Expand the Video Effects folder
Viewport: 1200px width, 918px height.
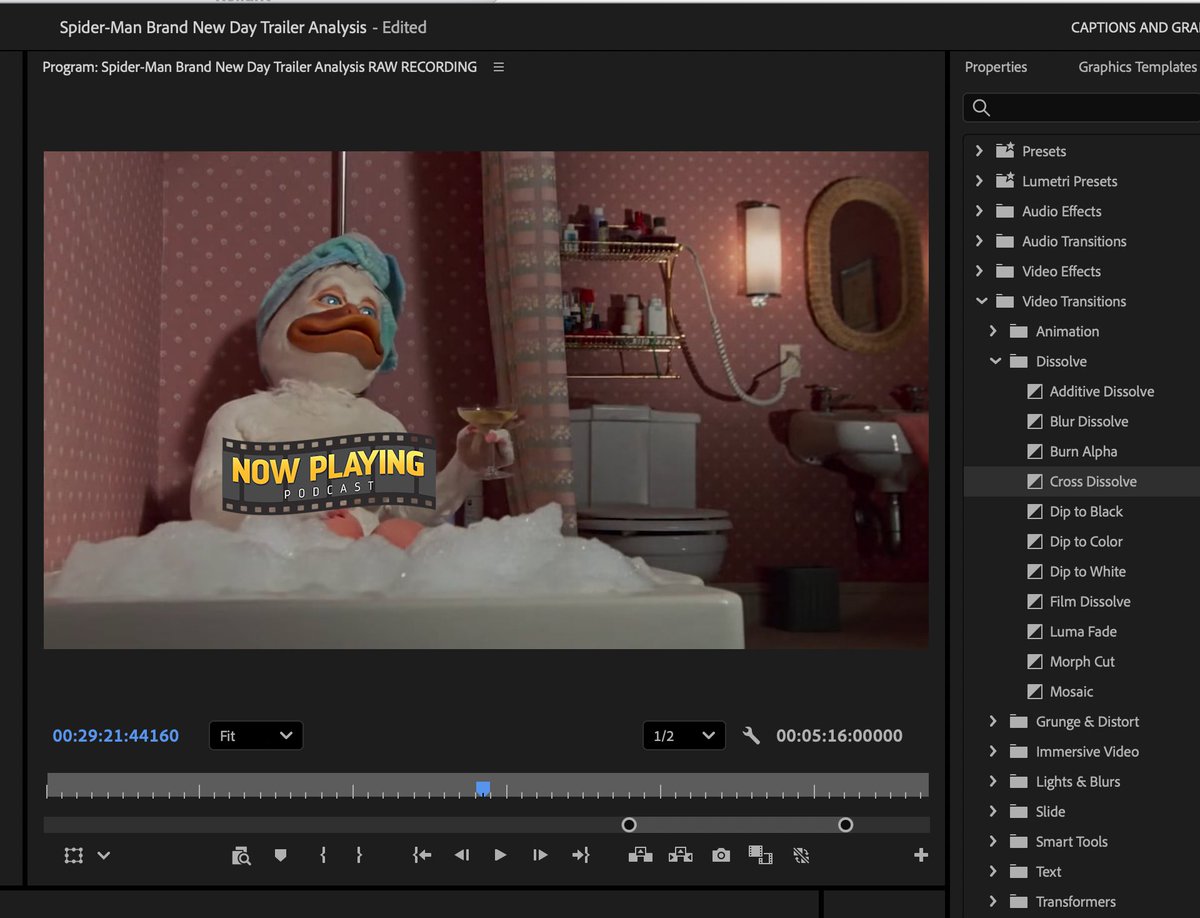click(981, 271)
